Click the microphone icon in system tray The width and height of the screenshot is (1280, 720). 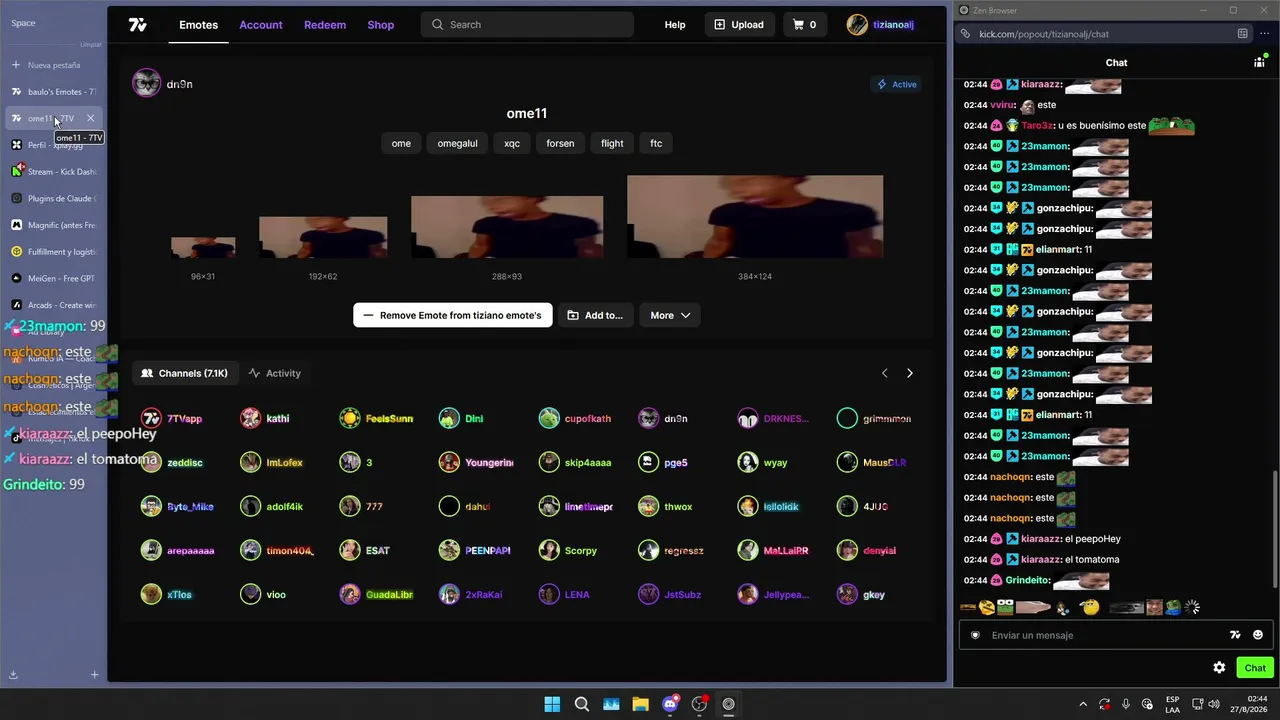[1126, 704]
